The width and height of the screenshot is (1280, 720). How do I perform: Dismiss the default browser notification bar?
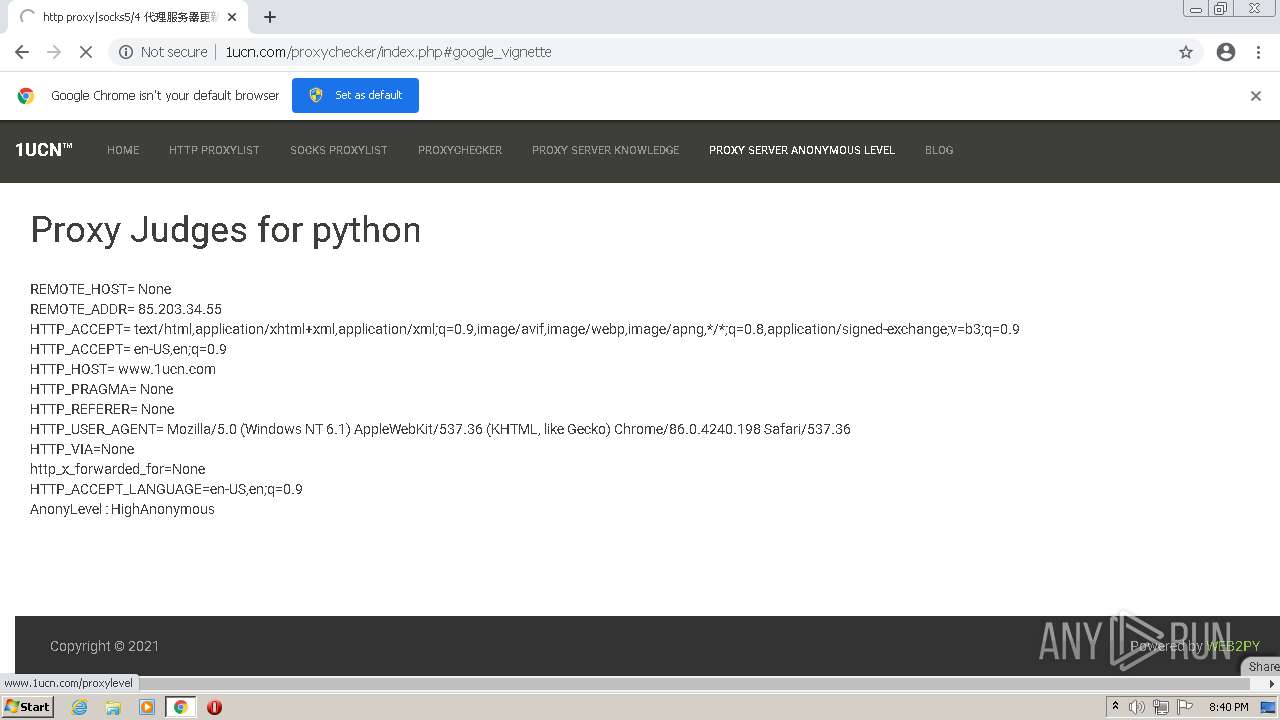(x=1256, y=96)
